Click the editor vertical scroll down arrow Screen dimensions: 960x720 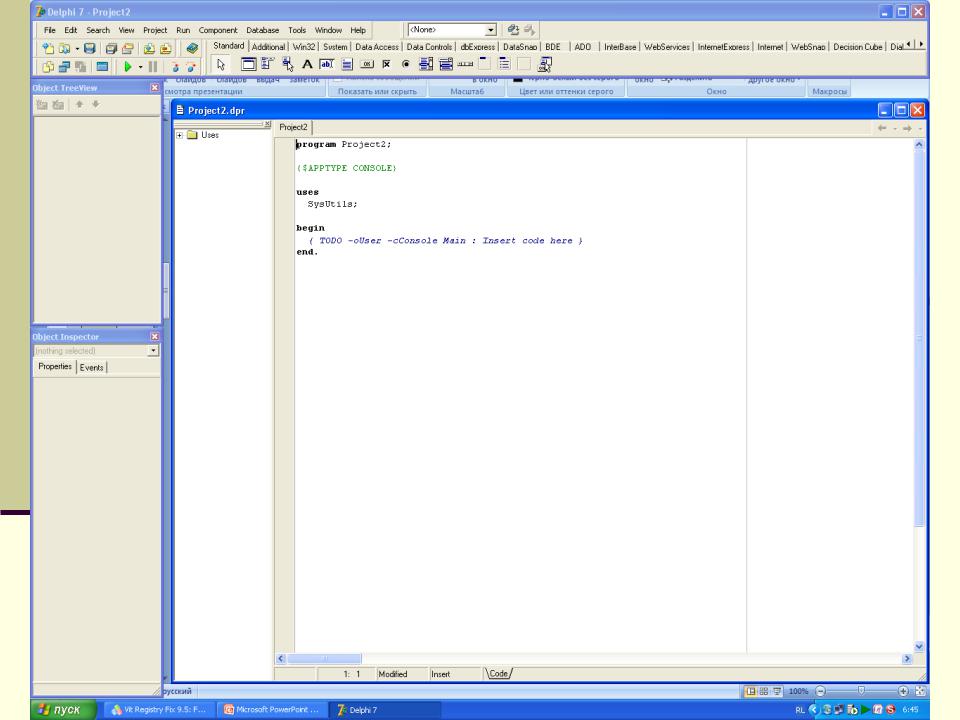[919, 647]
